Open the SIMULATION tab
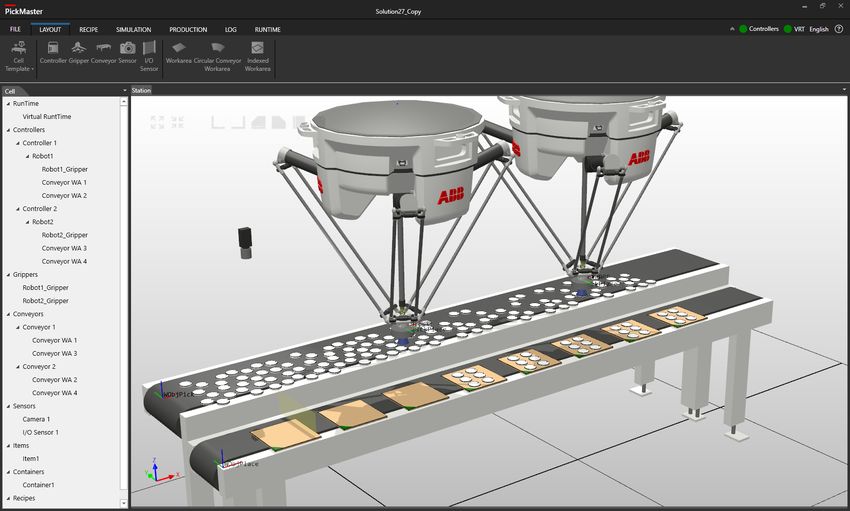Screen dimensions: 850x511 pyautogui.click(x=133, y=29)
